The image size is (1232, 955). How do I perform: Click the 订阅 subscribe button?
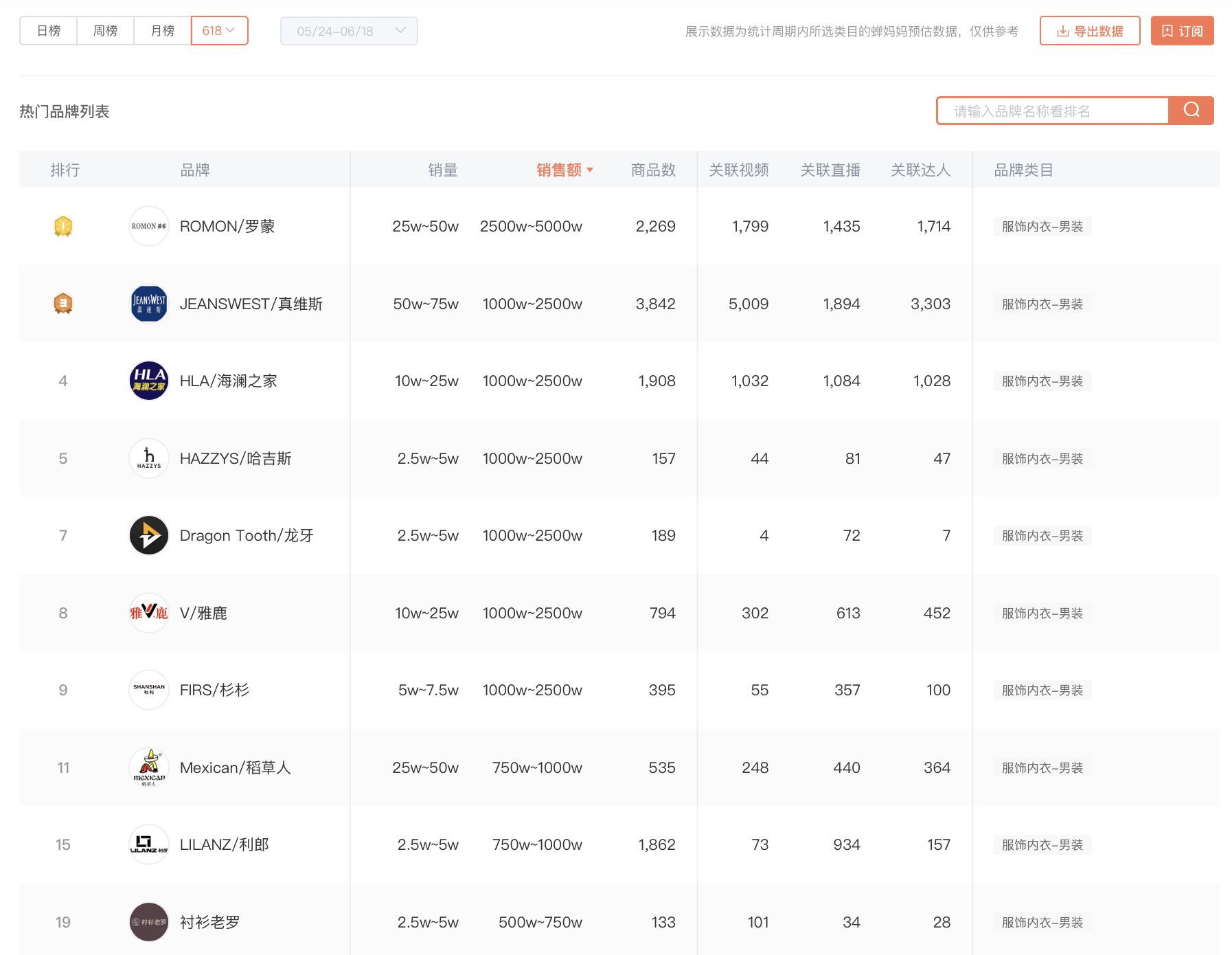(1182, 31)
